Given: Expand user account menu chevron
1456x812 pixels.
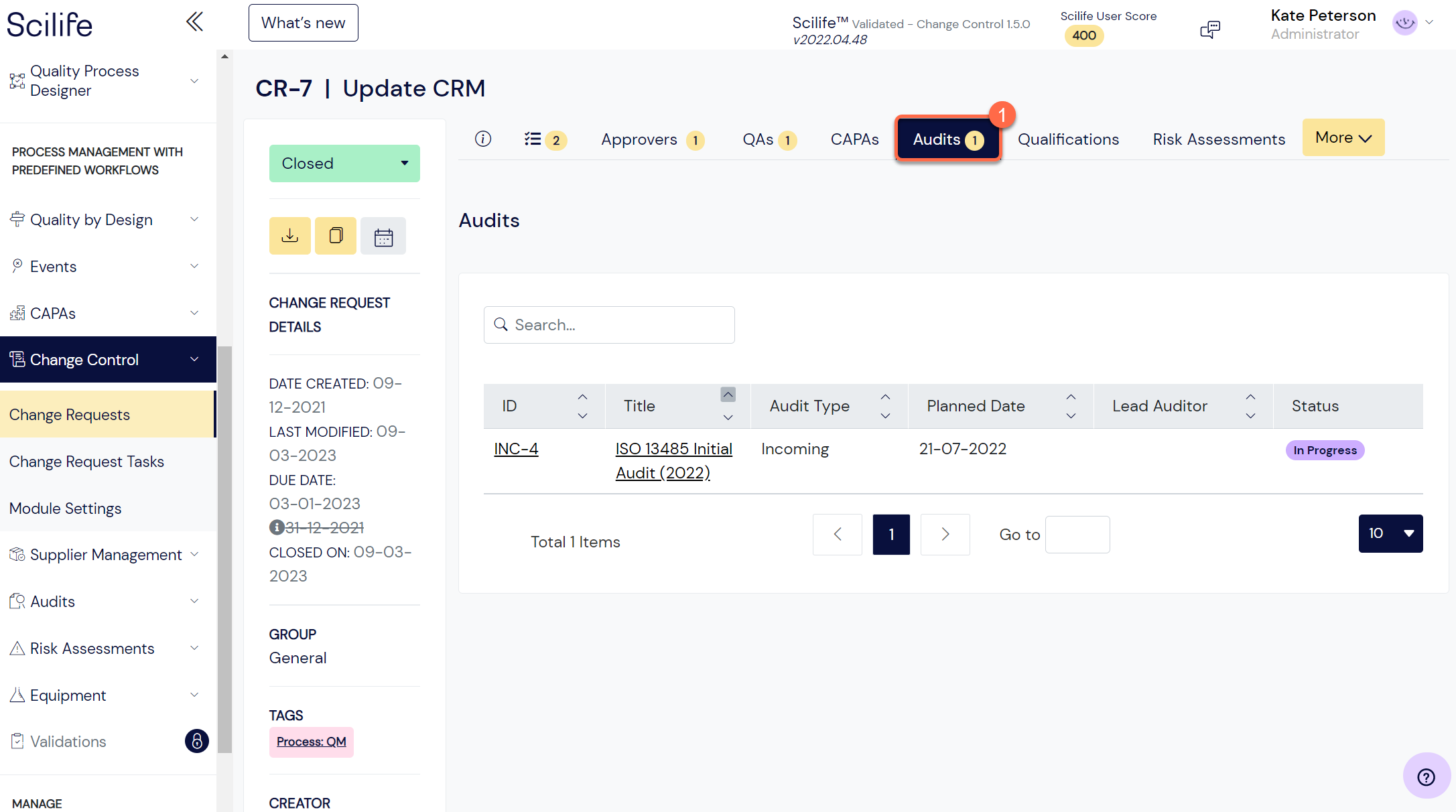Looking at the screenshot, I should (1429, 22).
